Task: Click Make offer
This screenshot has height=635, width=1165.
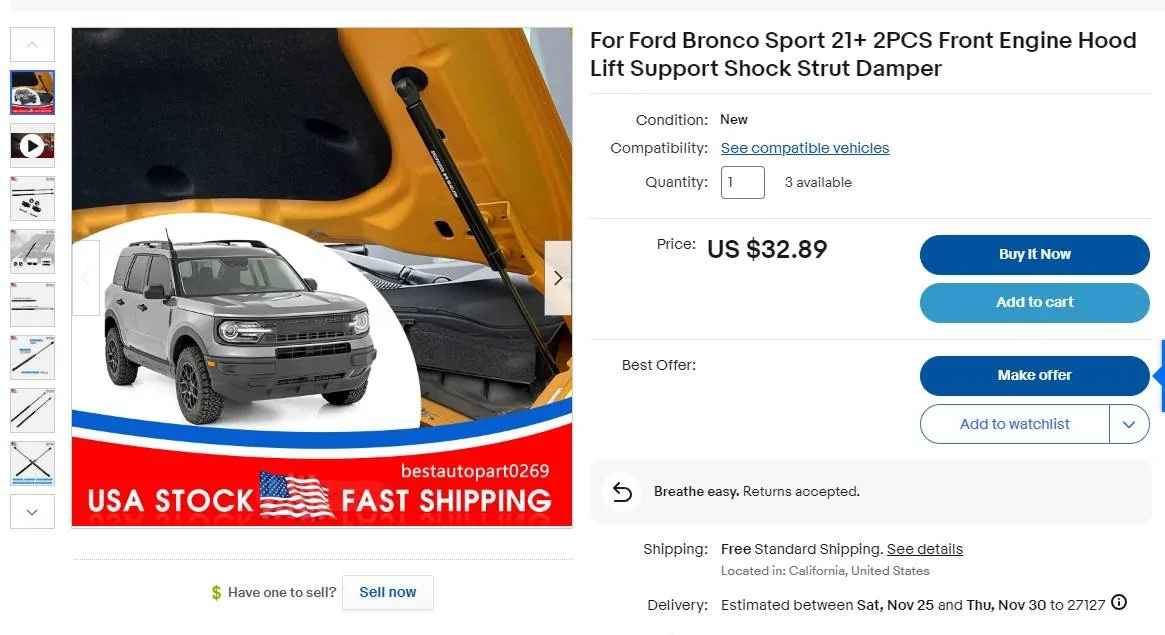Action: pyautogui.click(x=1034, y=375)
